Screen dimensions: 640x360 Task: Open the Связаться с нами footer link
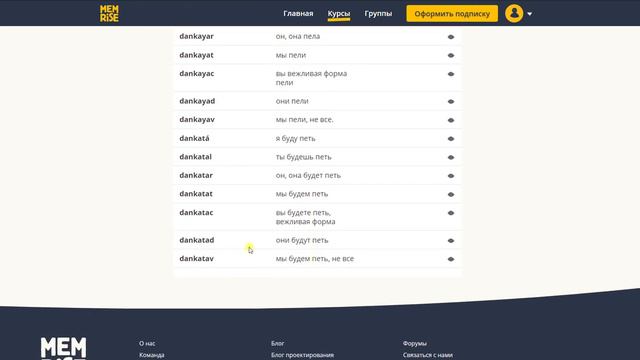[428, 355]
